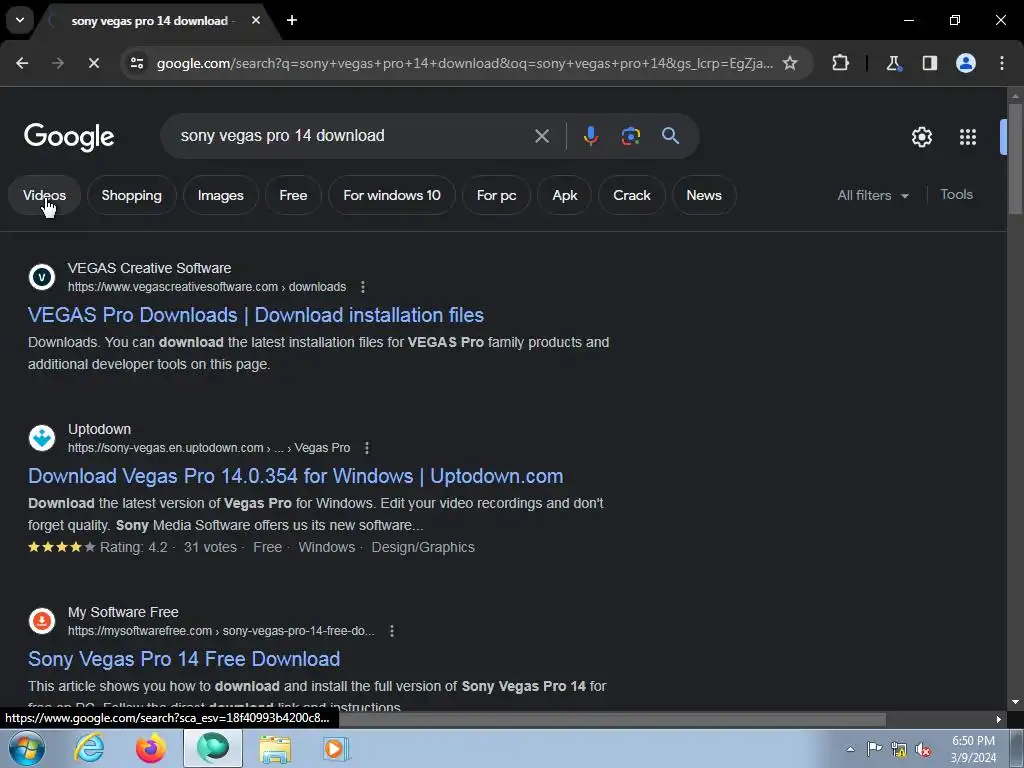The height and width of the screenshot is (768, 1024).
Task: Click sony-vegas.en.uptodown.com URL breadcrumb
Action: pyautogui.click(x=209, y=448)
